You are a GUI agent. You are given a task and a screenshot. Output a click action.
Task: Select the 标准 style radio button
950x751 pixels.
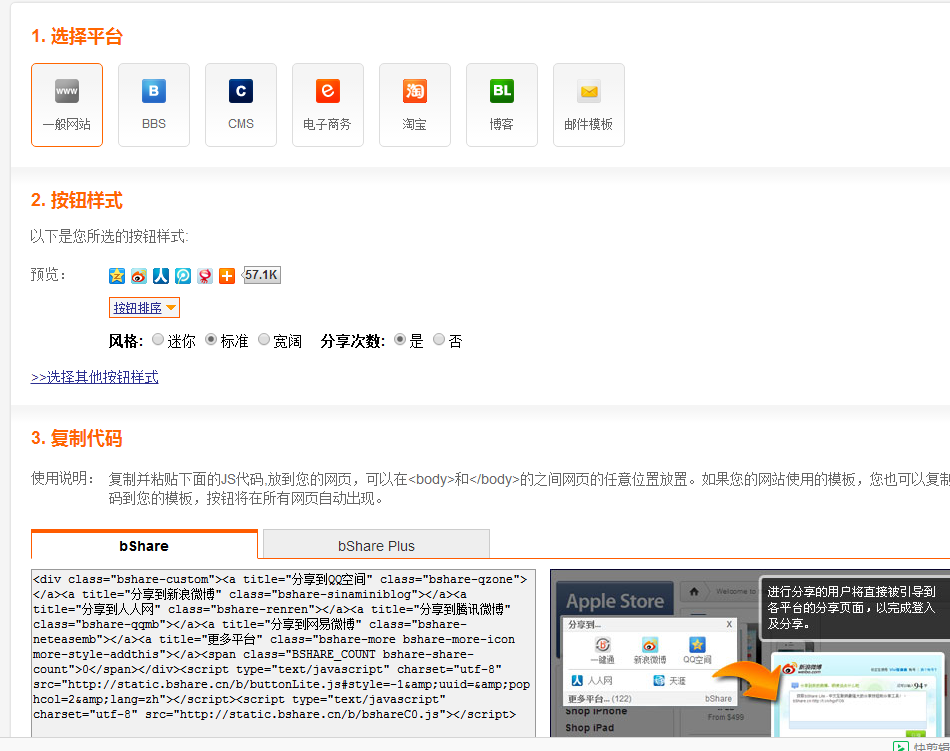[211, 339]
